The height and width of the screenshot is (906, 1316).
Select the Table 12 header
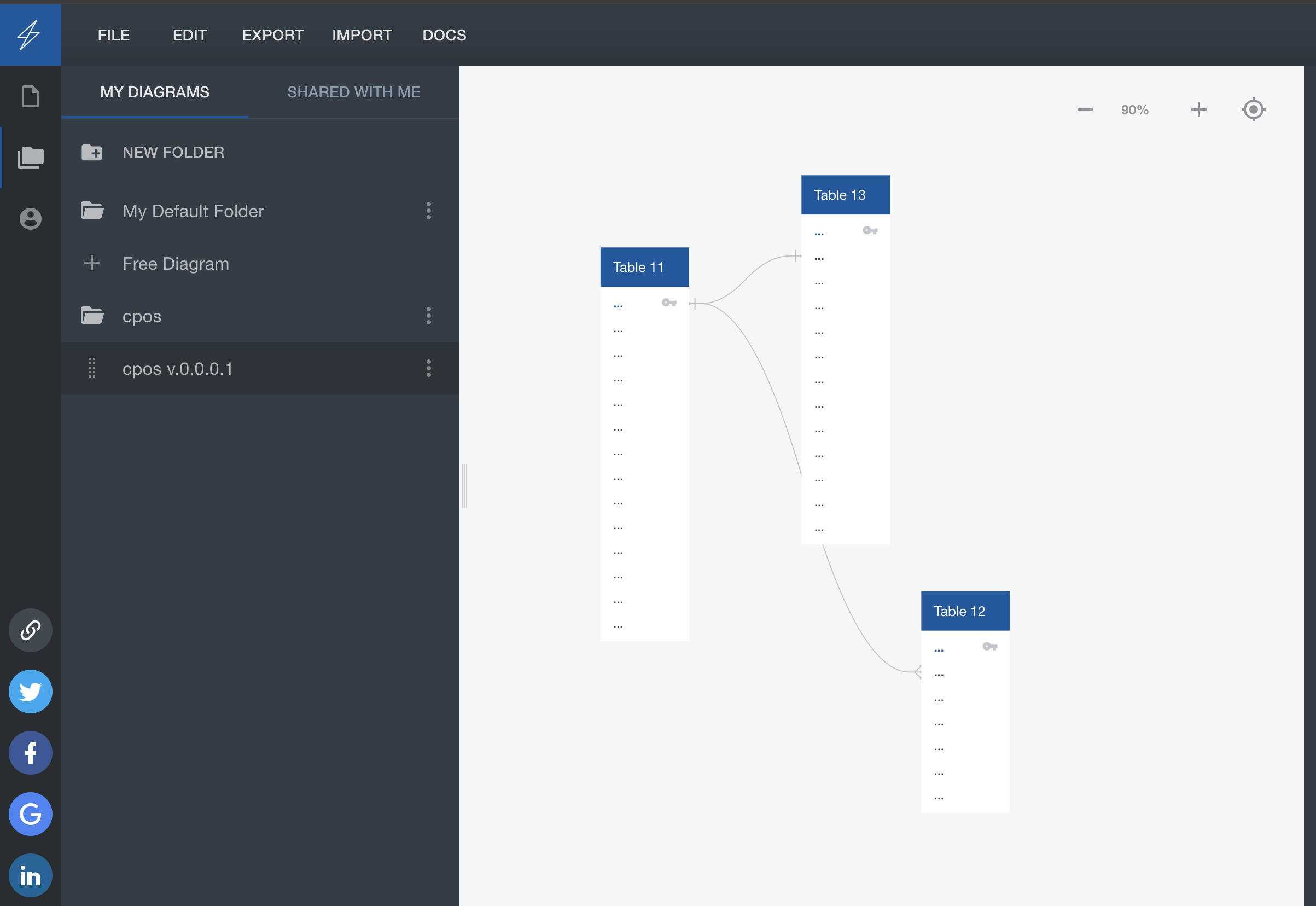click(965, 611)
